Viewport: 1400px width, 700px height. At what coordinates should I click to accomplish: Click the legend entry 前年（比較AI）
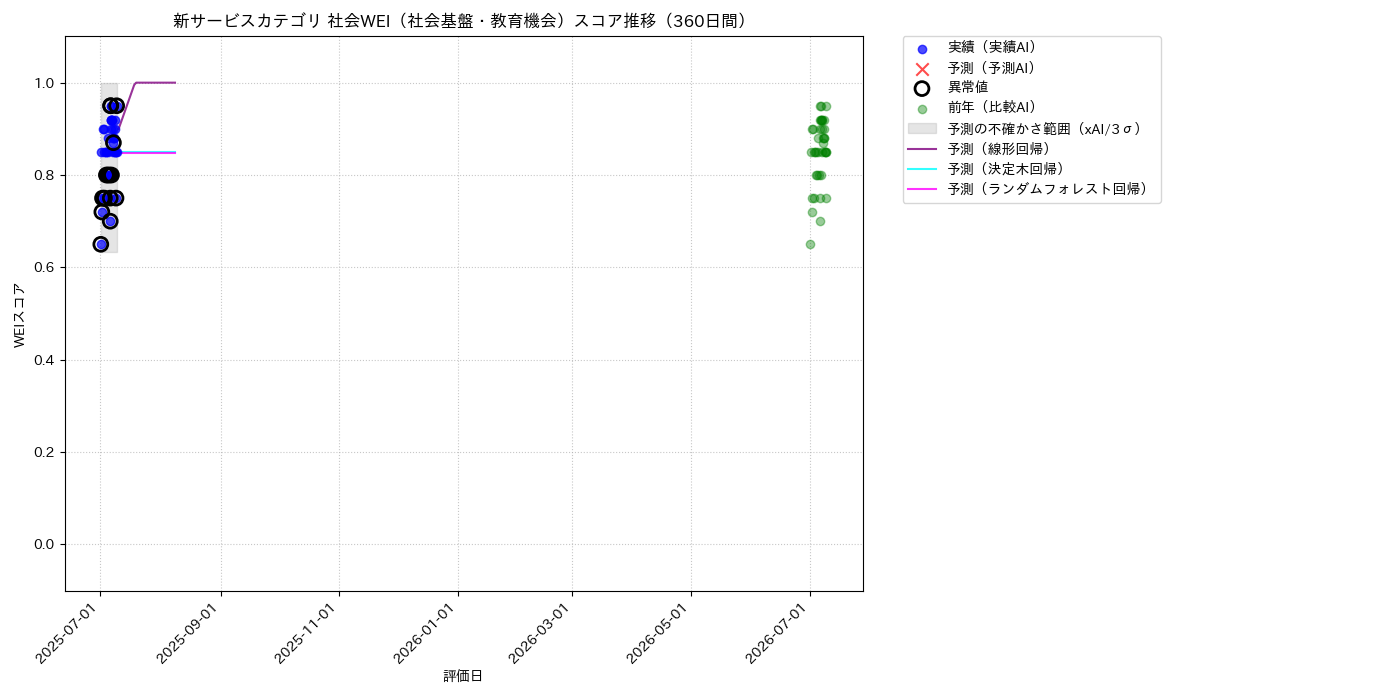(992, 108)
